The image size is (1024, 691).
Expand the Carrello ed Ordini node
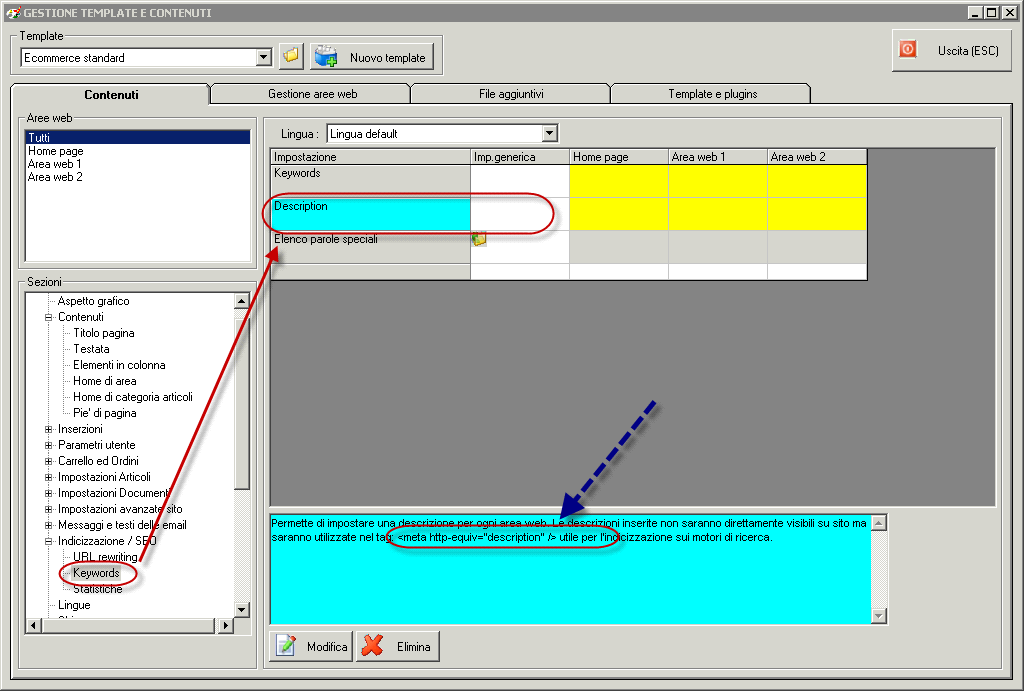48,461
